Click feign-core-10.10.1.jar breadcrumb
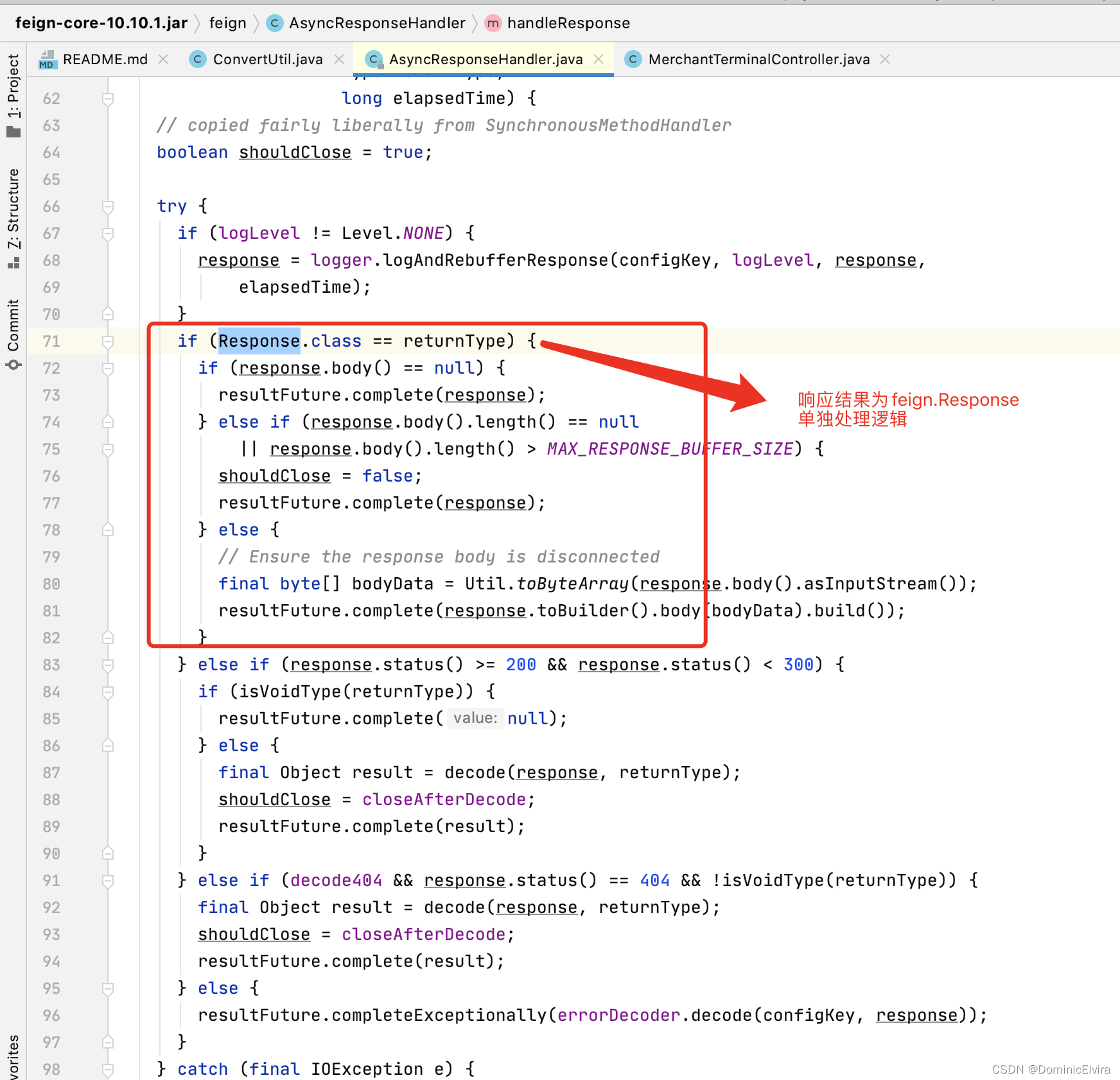This screenshot has height=1080, width=1120. [101, 23]
